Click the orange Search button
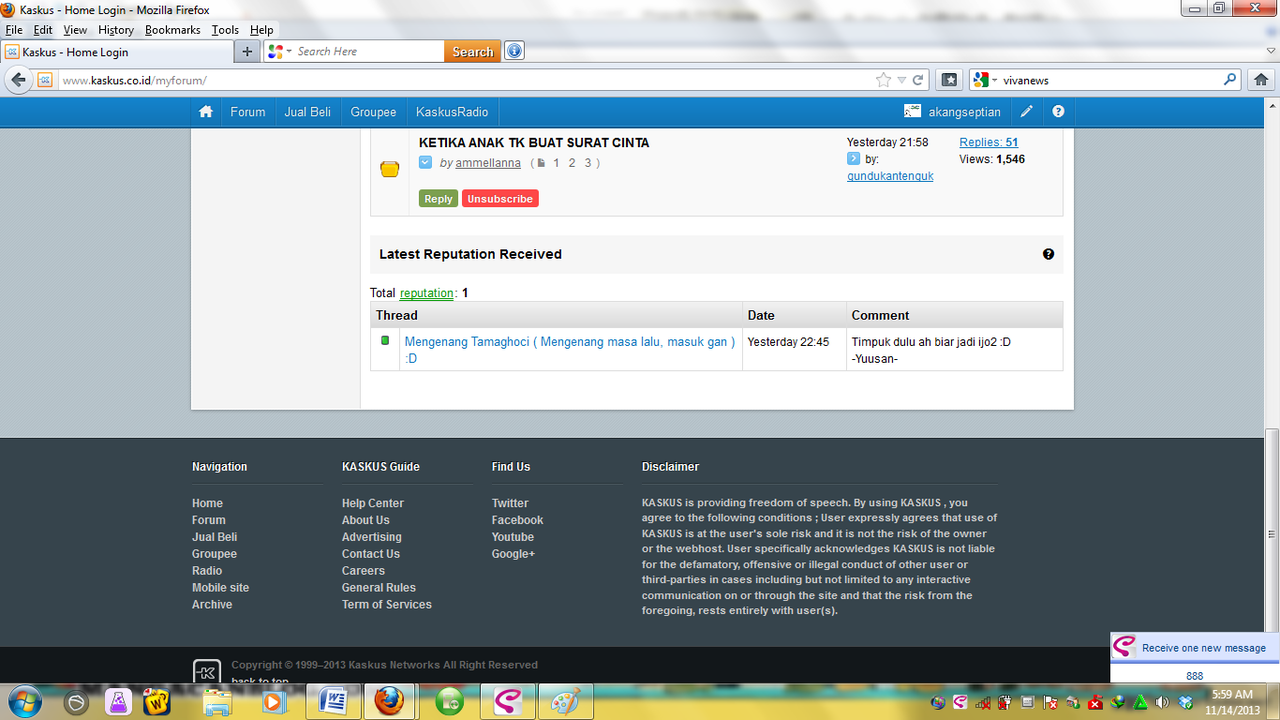Image resolution: width=1280 pixels, height=720 pixels. [x=472, y=51]
